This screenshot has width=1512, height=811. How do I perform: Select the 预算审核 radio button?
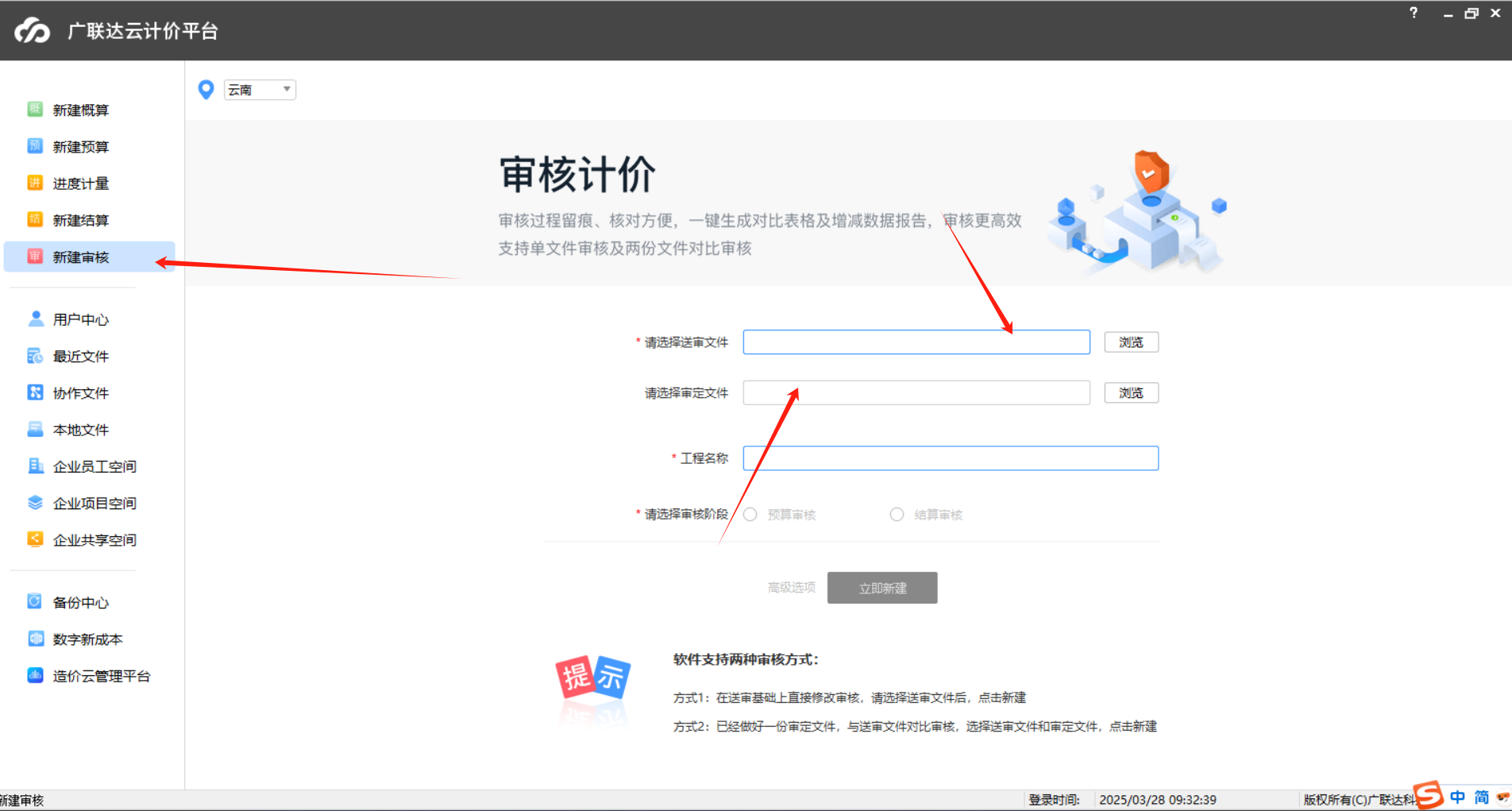[750, 514]
